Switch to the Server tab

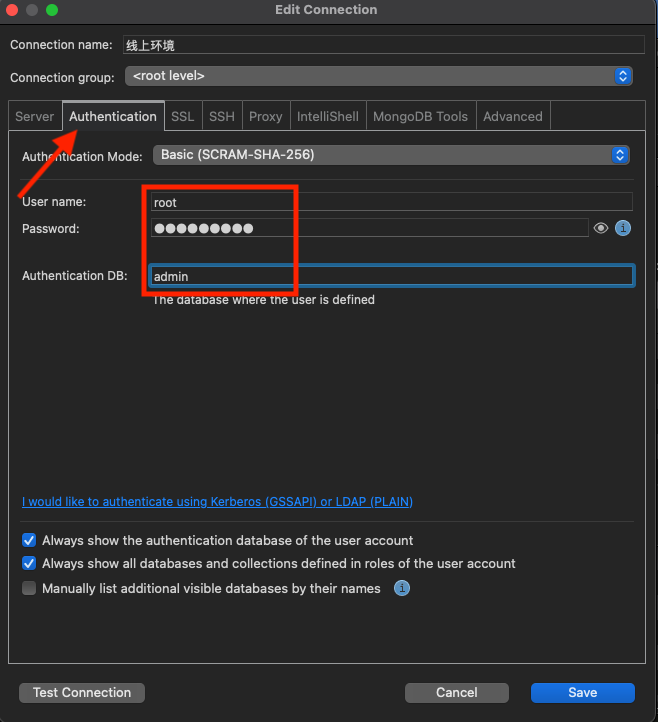point(35,116)
